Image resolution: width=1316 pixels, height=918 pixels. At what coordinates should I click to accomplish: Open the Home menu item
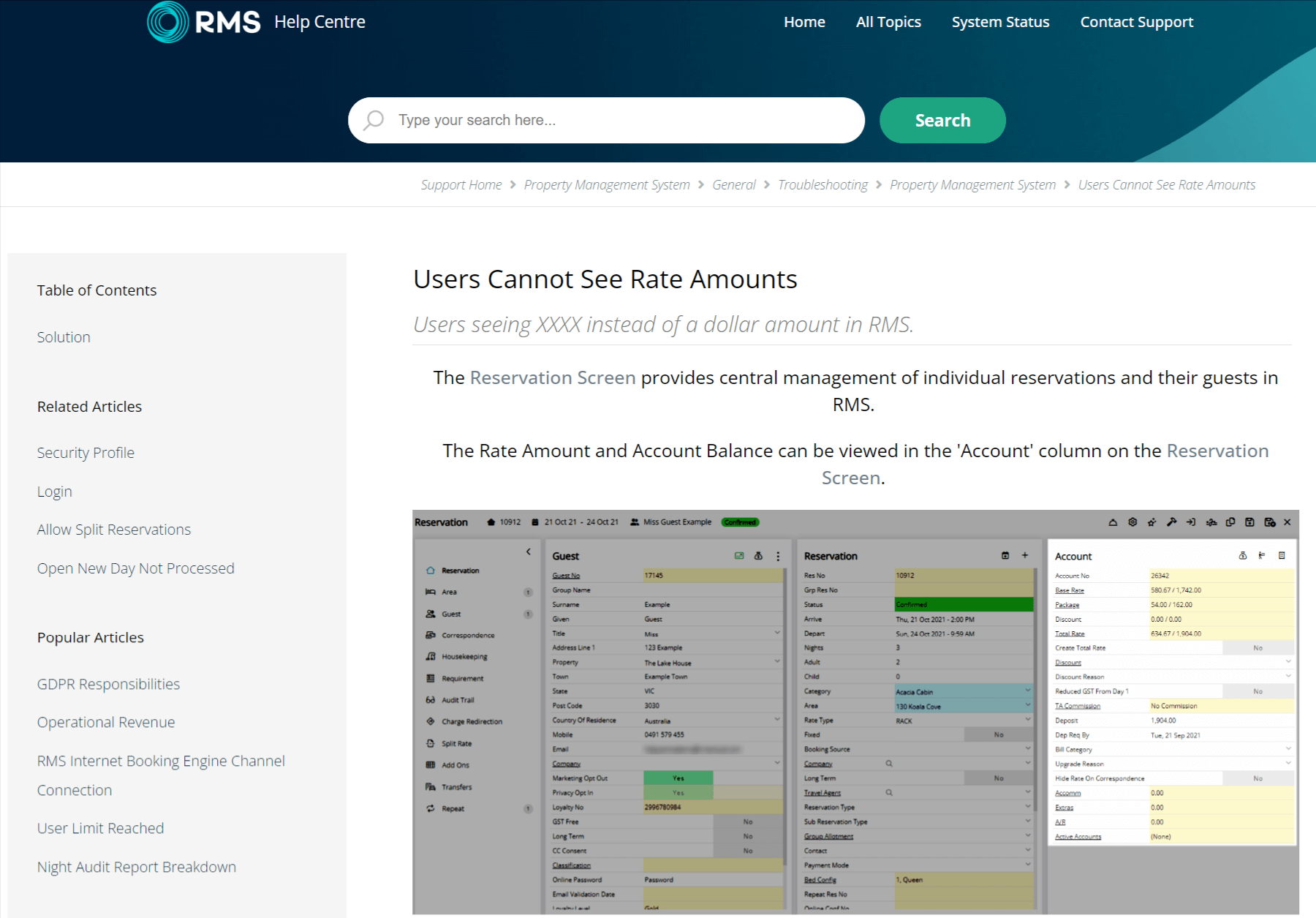[804, 22]
